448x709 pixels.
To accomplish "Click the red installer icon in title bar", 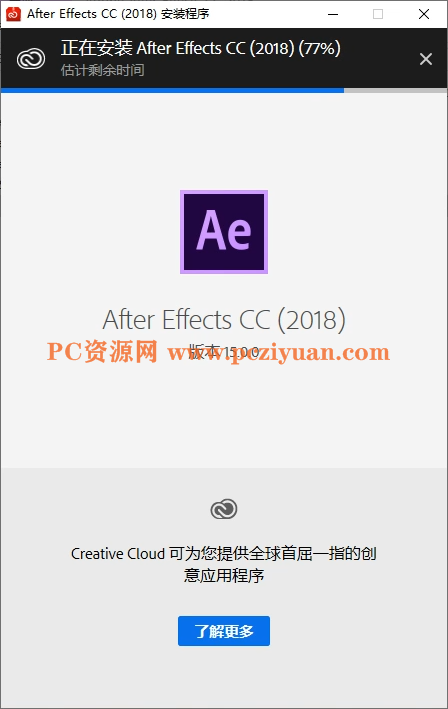I will (x=13, y=14).
